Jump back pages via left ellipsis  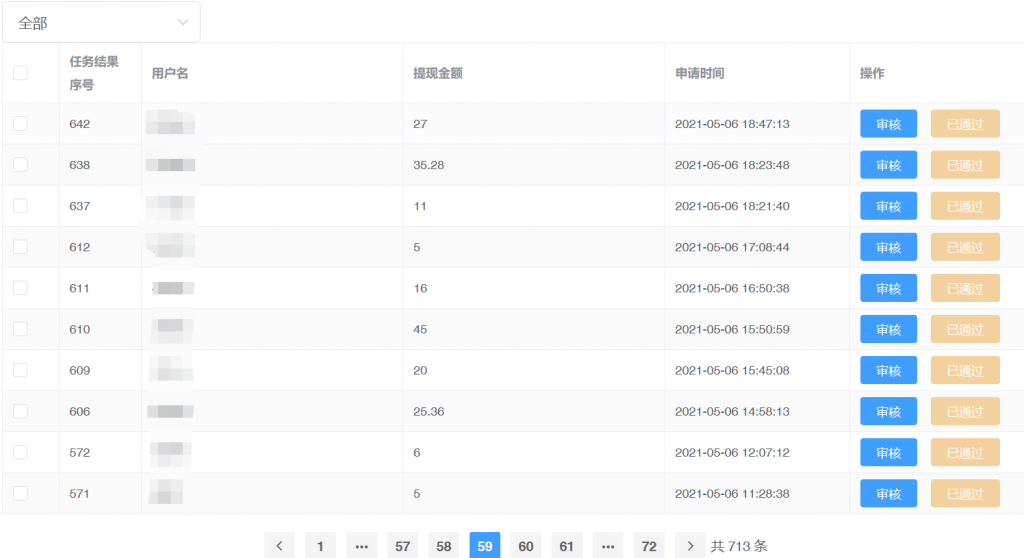pyautogui.click(x=361, y=546)
